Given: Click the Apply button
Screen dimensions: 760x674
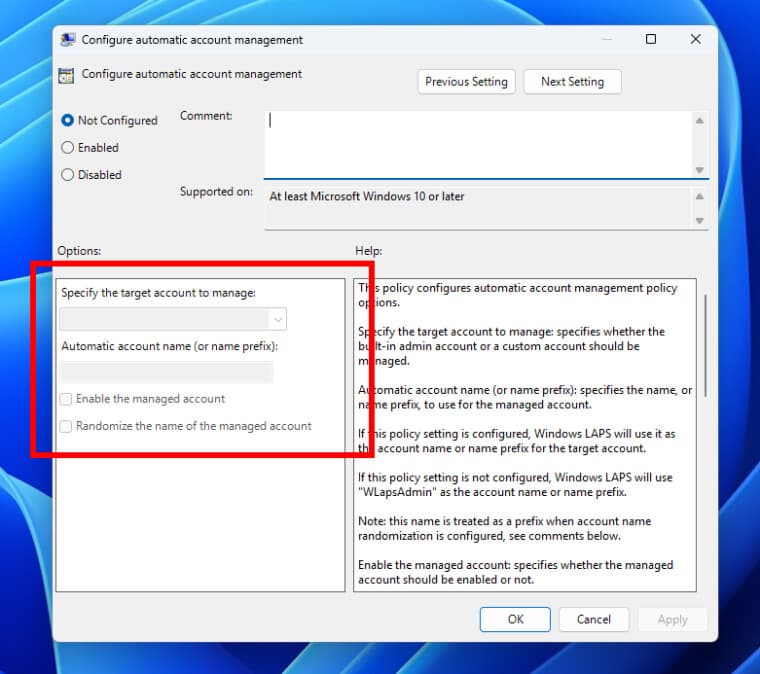Looking at the screenshot, I should (672, 619).
